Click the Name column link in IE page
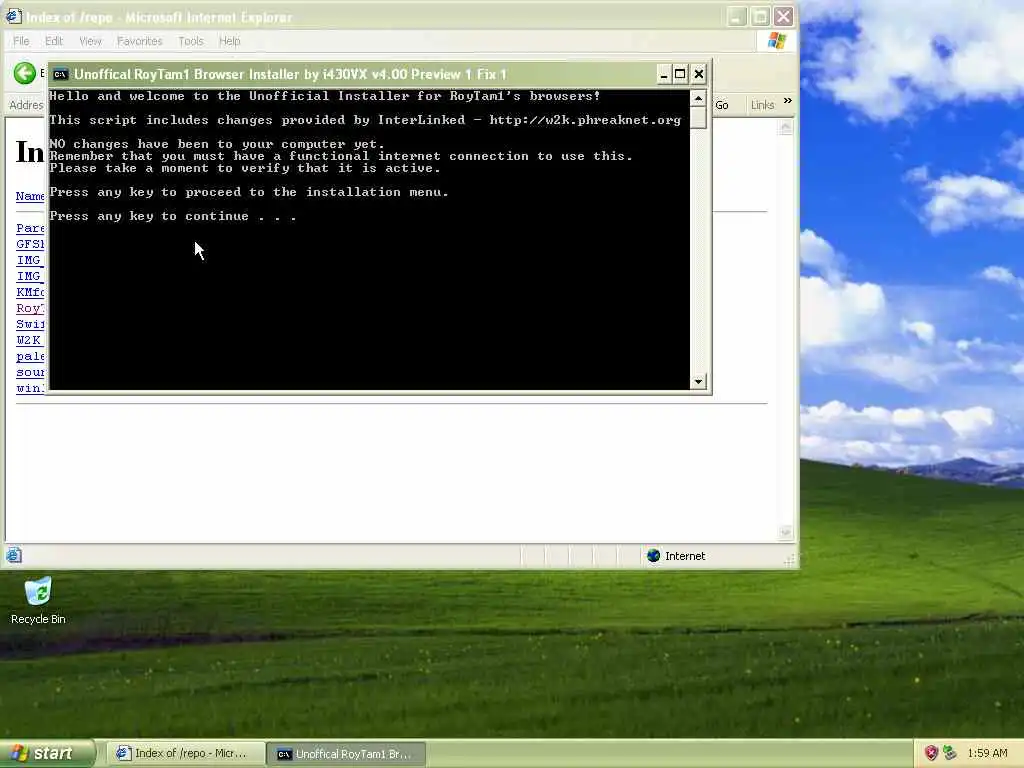The height and width of the screenshot is (768, 1024). (x=30, y=196)
